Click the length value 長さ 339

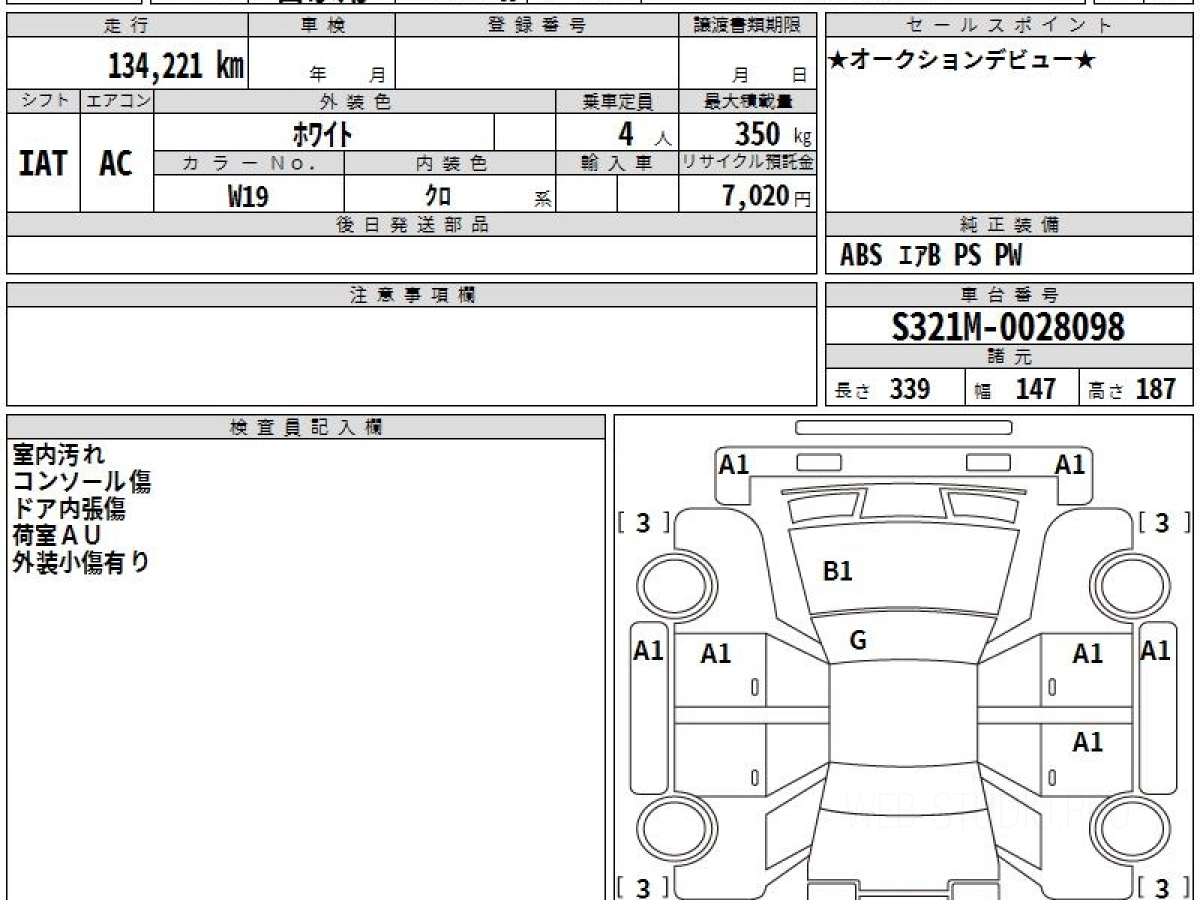(x=883, y=389)
